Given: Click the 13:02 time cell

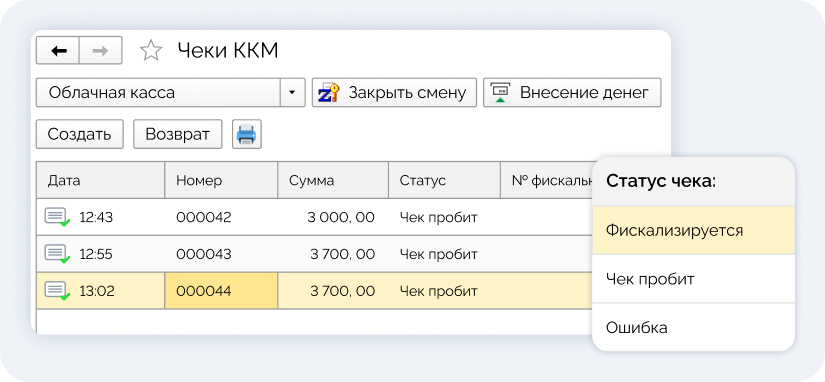Looking at the screenshot, I should (x=97, y=290).
